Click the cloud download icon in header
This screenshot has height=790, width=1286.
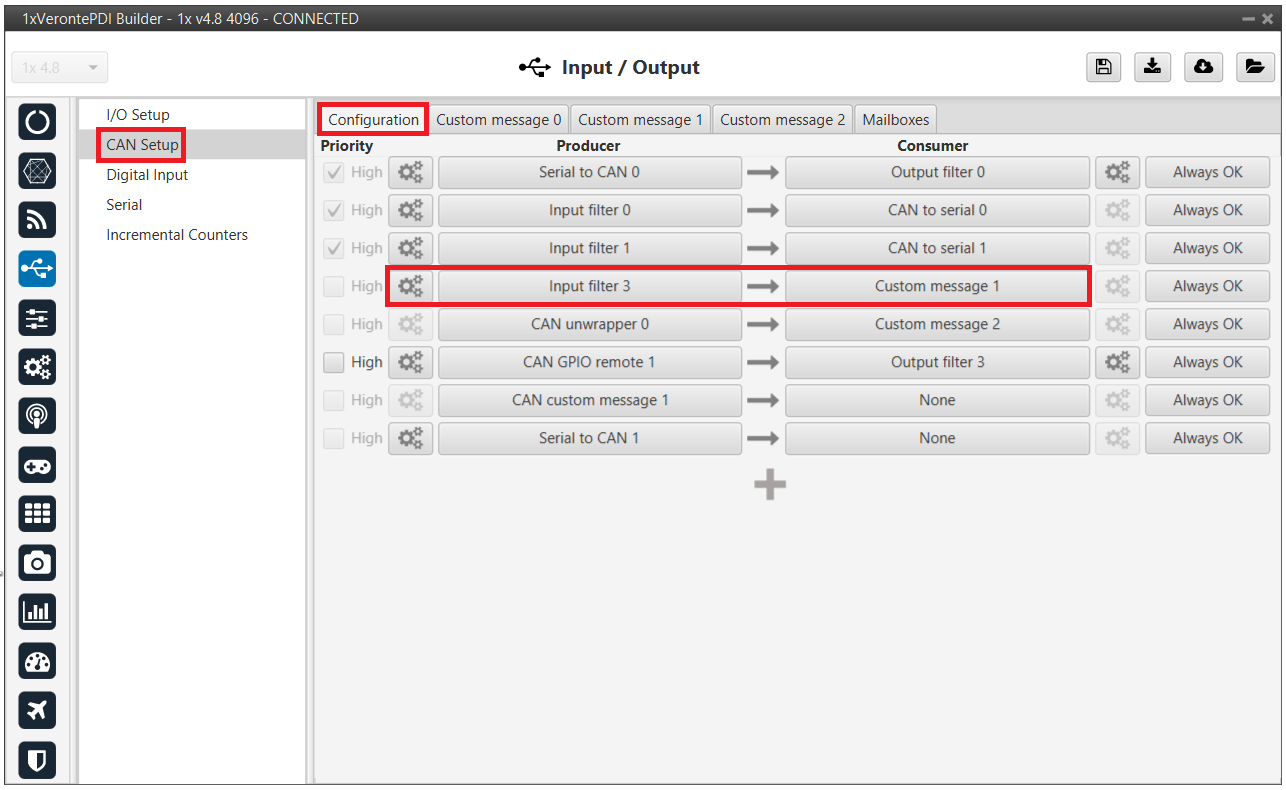click(1203, 67)
